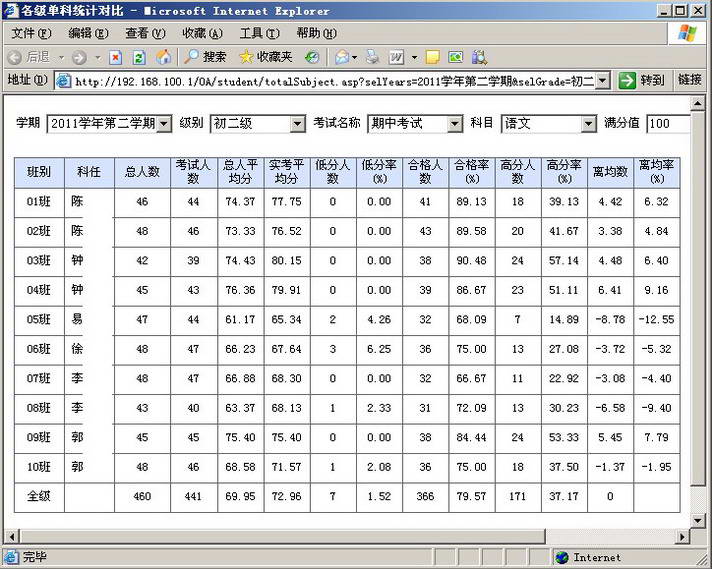The width and height of the screenshot is (712, 569).
Task: Click the 09班 row label
Action: [39, 438]
